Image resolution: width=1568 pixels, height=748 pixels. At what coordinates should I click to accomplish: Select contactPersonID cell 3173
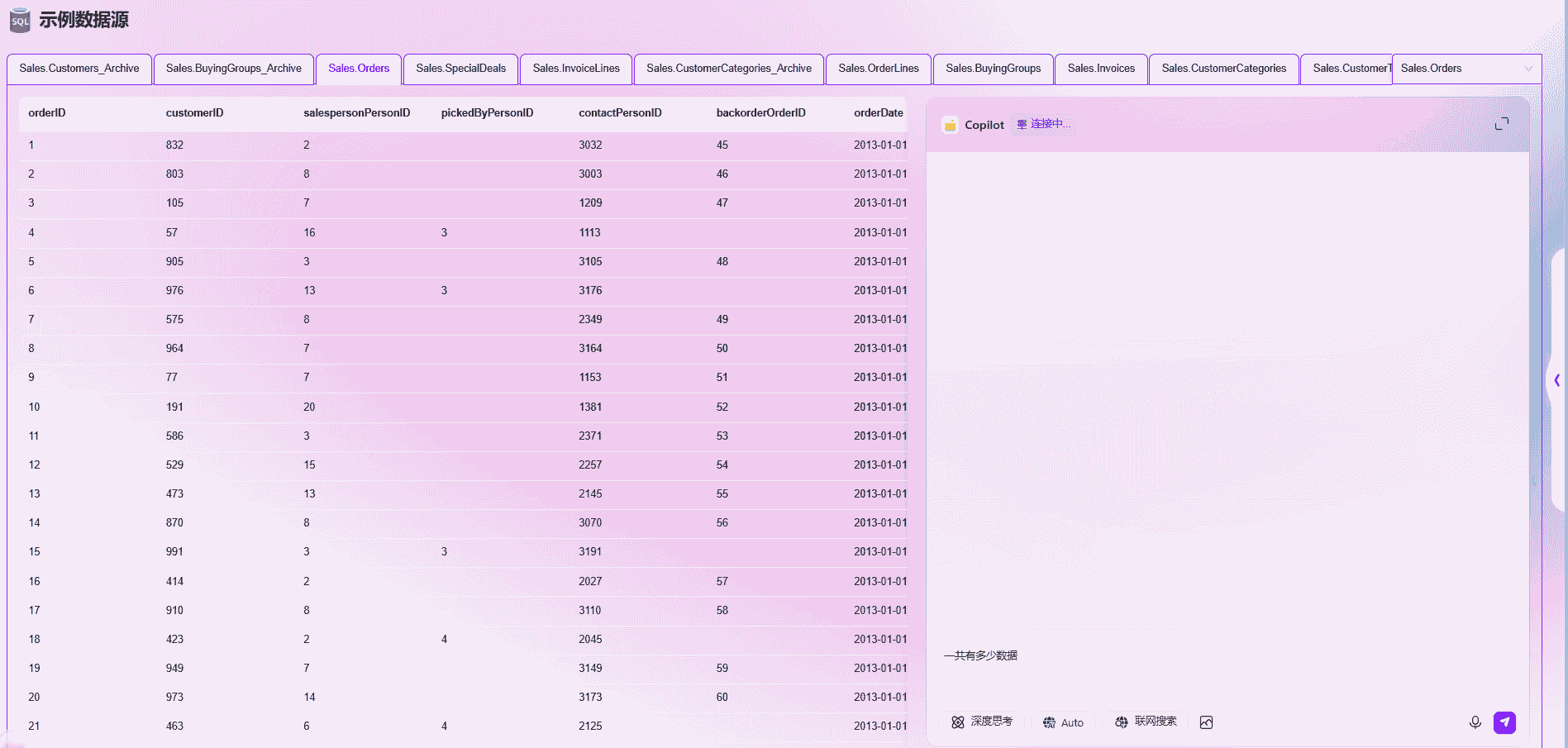pos(590,698)
